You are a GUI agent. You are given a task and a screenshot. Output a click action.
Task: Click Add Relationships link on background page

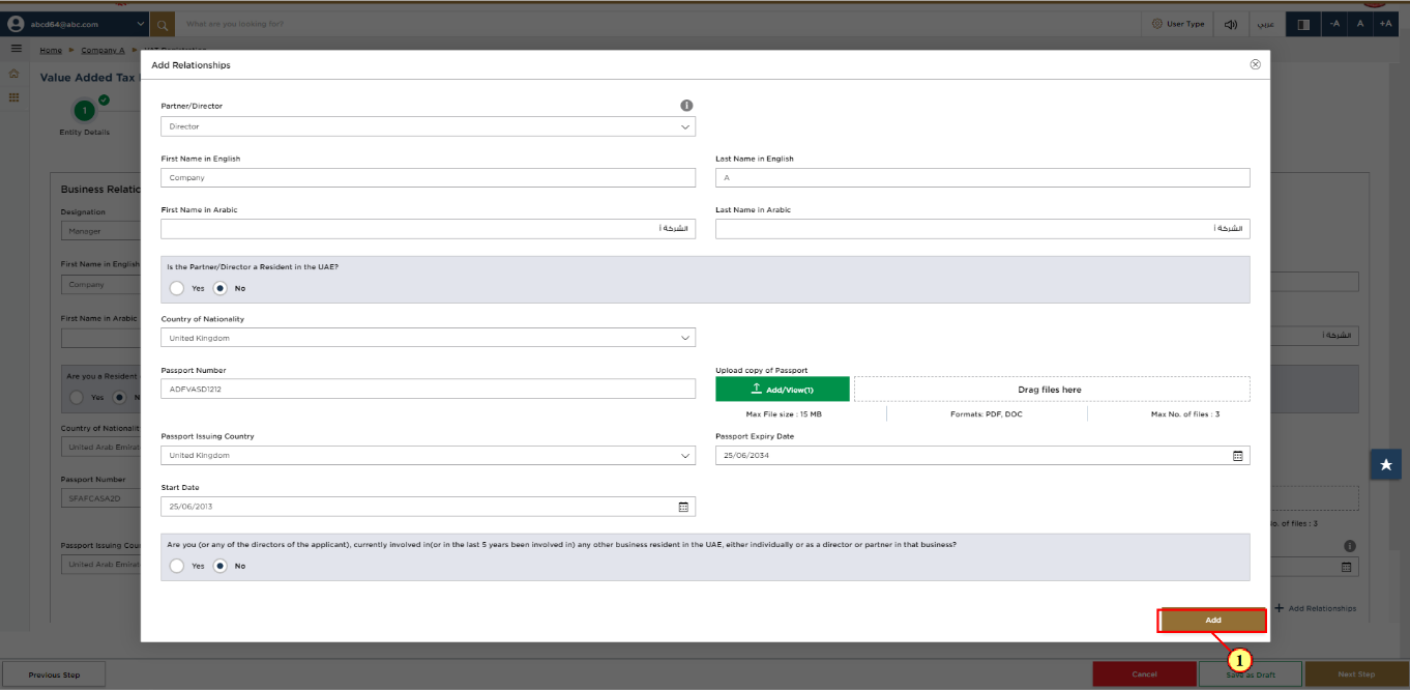pos(1315,608)
